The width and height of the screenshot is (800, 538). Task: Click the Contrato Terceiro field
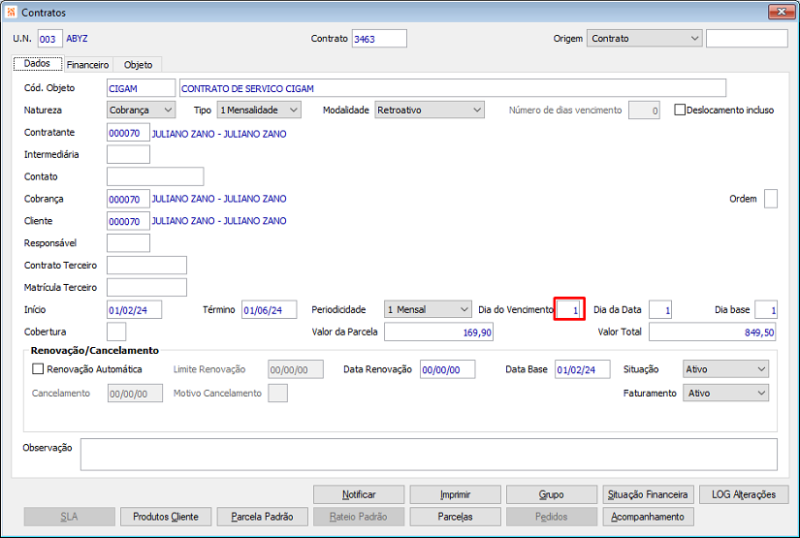[x=147, y=265]
